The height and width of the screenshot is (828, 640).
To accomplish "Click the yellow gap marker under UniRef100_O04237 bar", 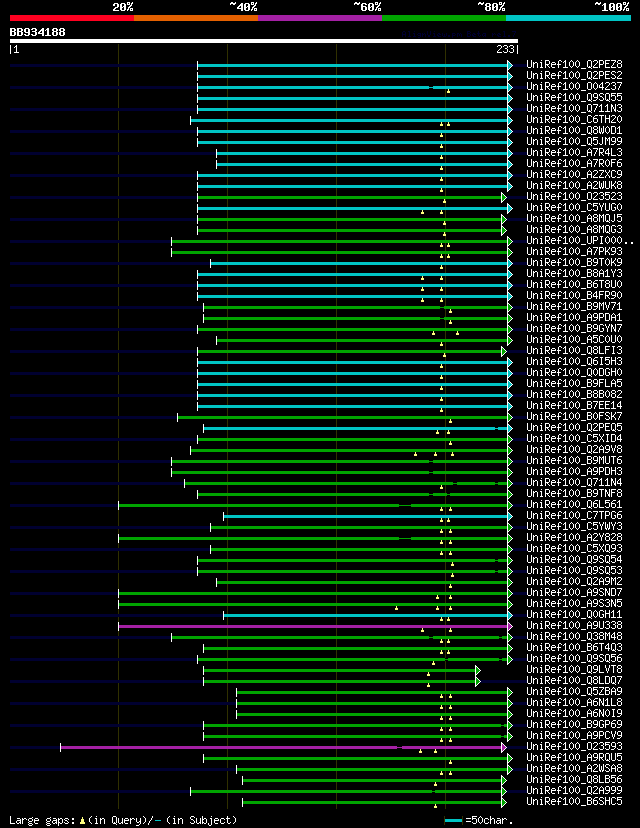I will tap(448, 91).
